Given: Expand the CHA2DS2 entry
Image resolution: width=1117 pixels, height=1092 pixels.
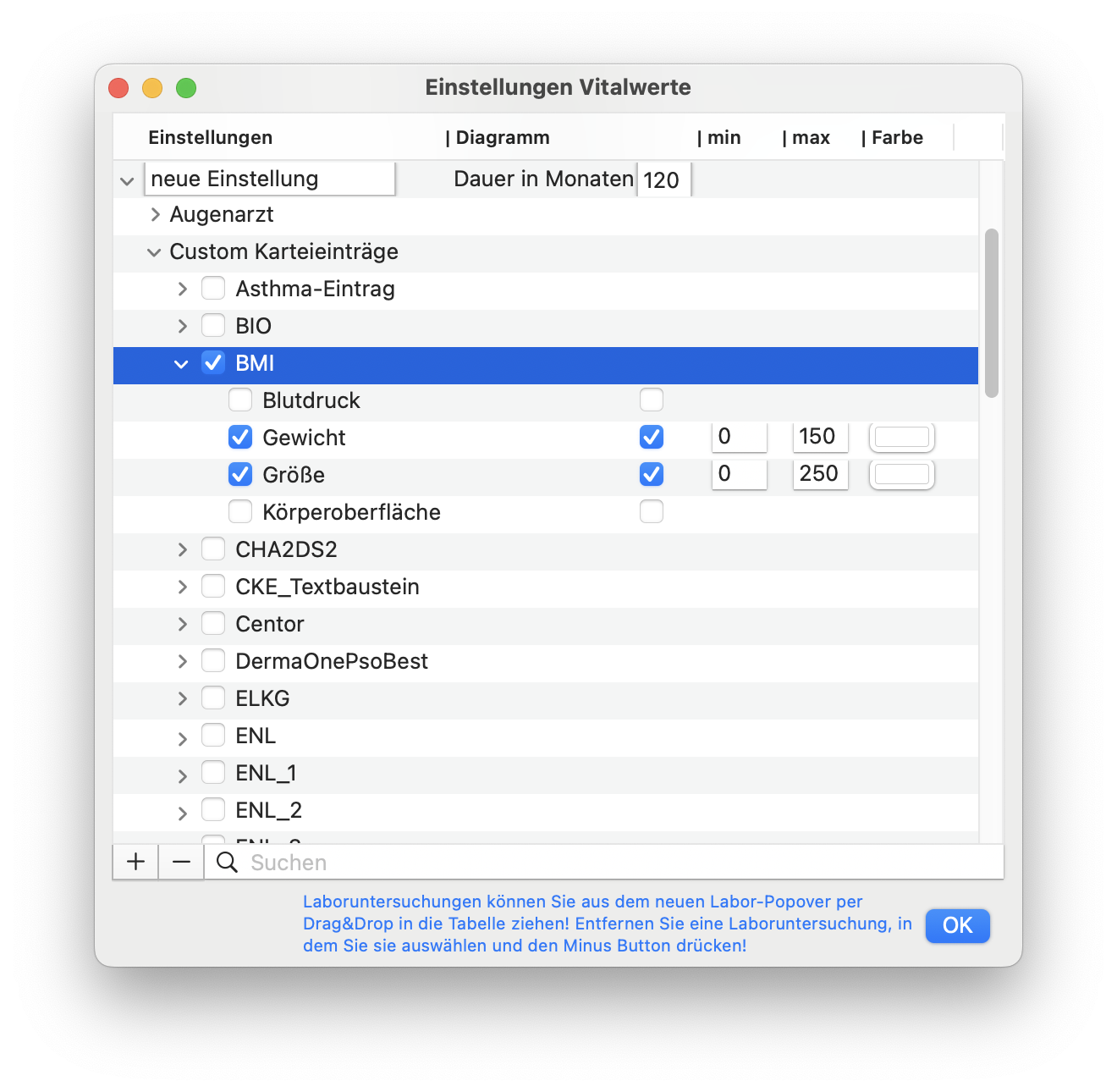Looking at the screenshot, I should click(x=182, y=550).
